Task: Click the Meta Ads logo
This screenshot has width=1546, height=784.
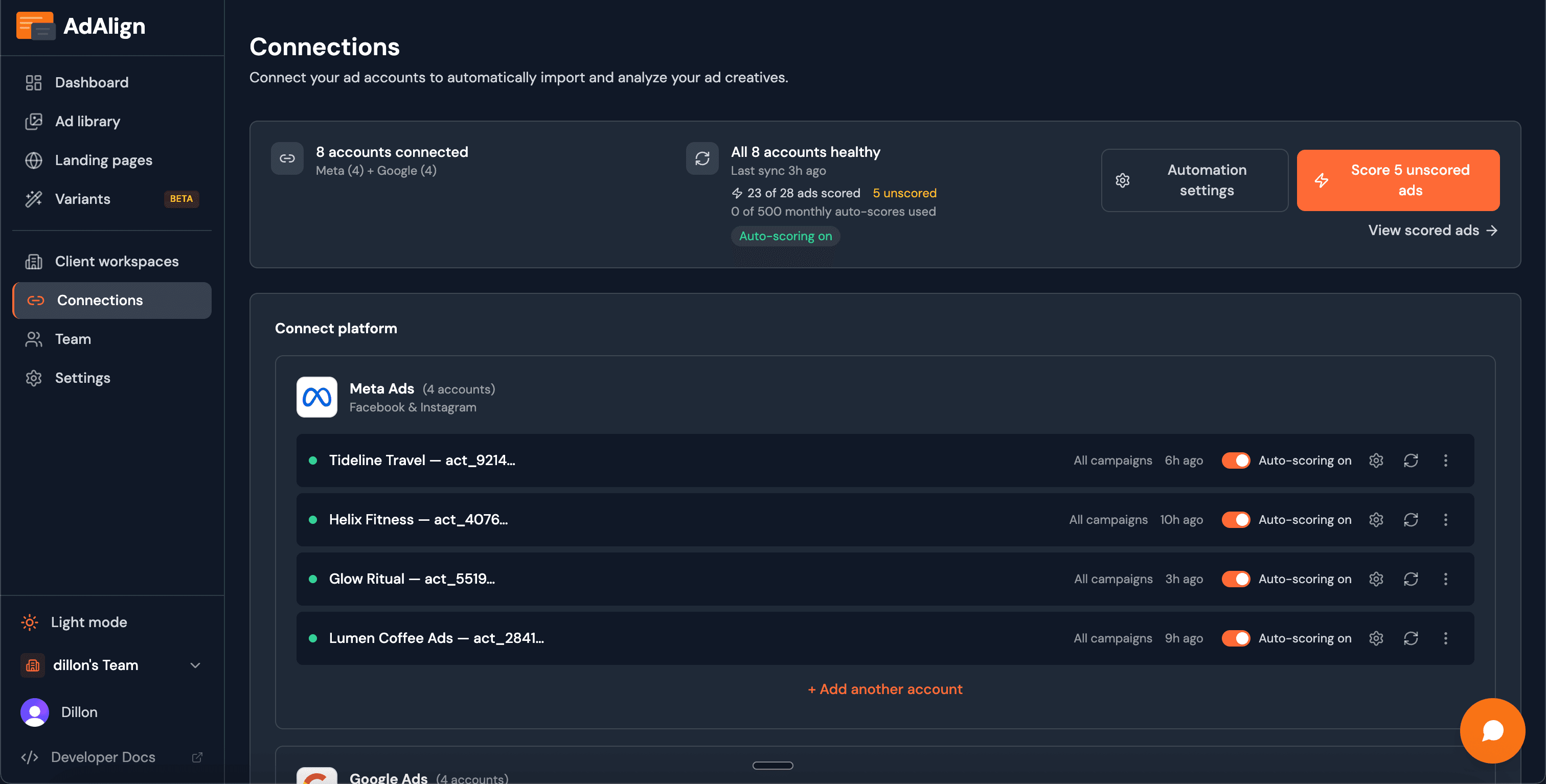Action: click(x=316, y=397)
